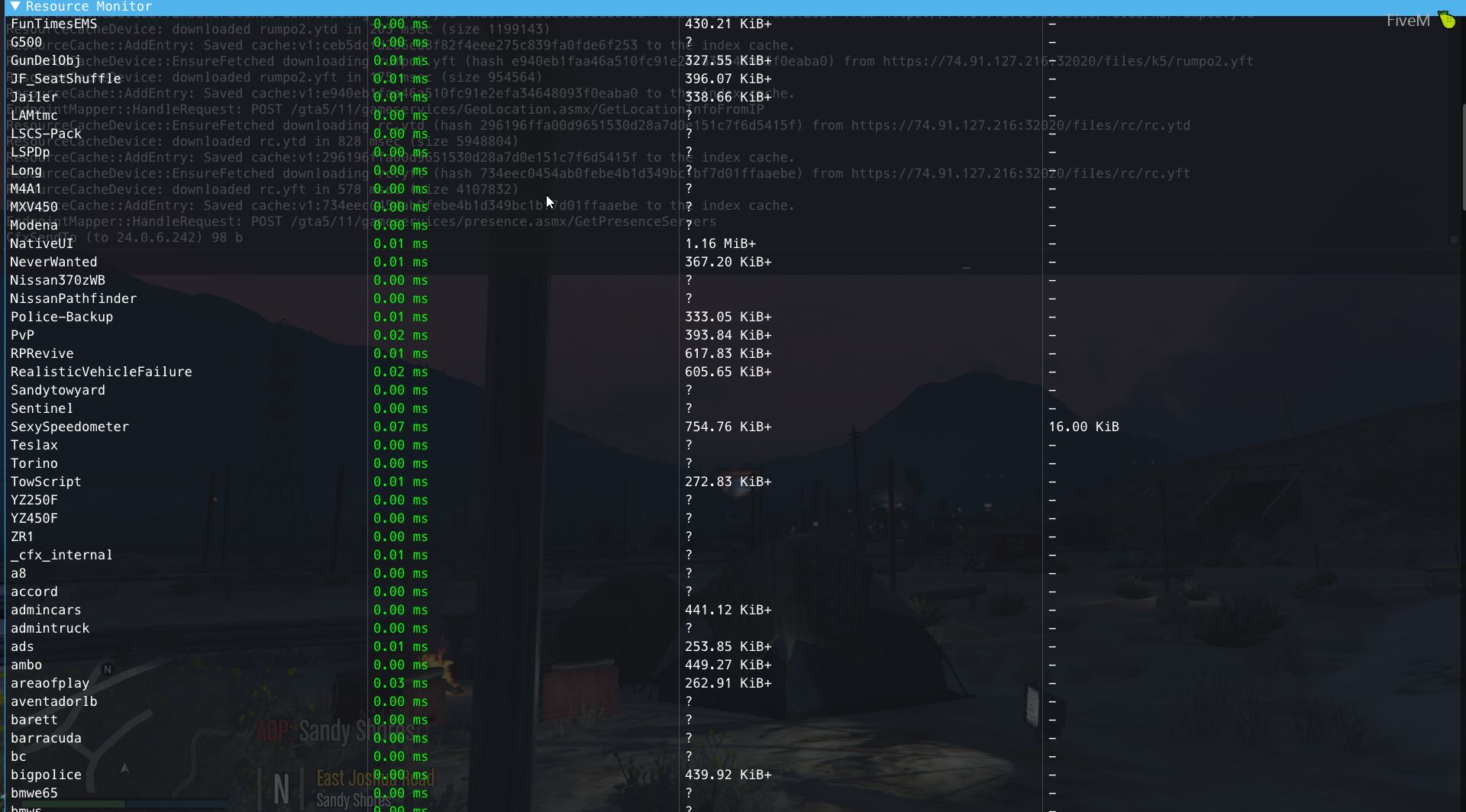The width and height of the screenshot is (1466, 812).
Task: Select the TowScript resource name
Action: pos(46,482)
